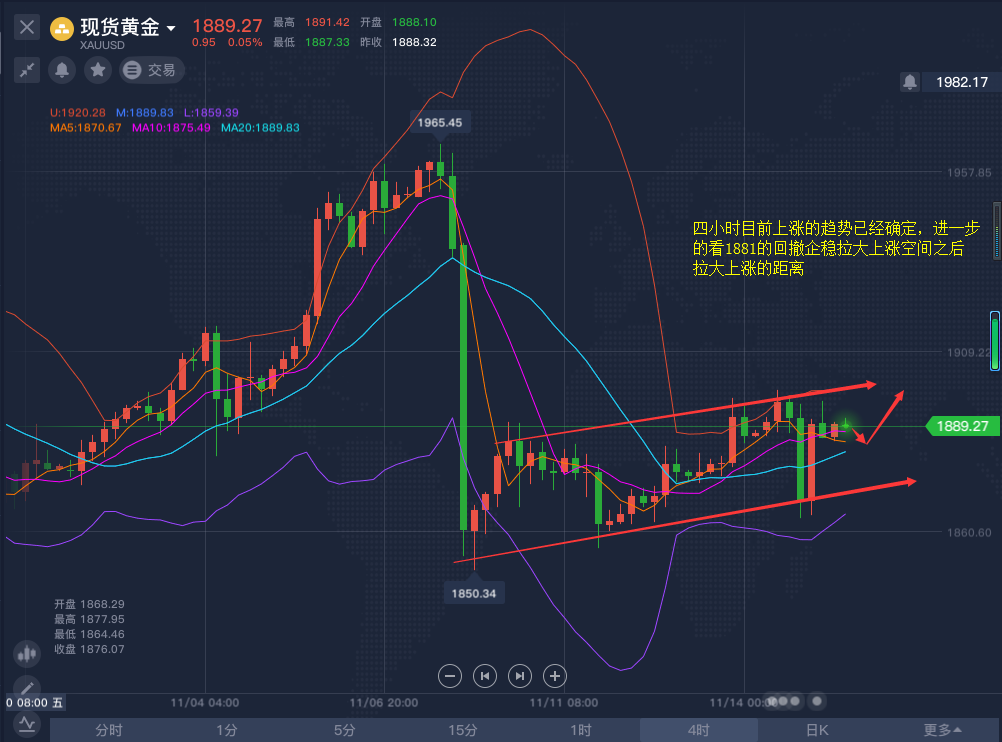
Task: Jump to next candle with skip-forward button
Action: pyautogui.click(x=520, y=676)
